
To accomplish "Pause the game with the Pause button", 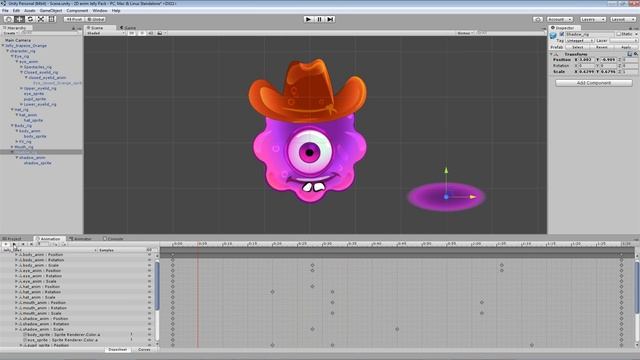I will 319,19.
